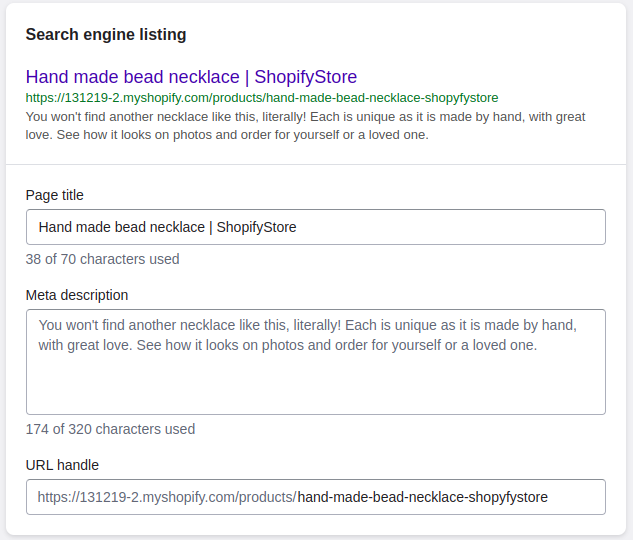Click the green preview URL
Image resolution: width=633 pixels, height=540 pixels.
point(262,98)
